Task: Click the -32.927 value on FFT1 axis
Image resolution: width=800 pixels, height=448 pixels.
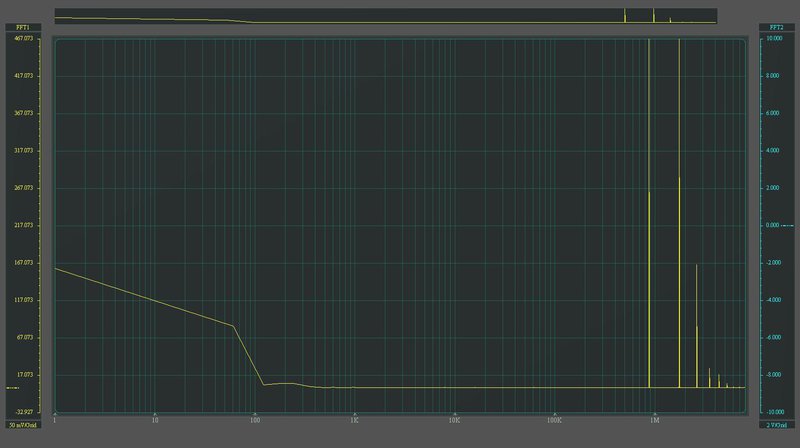Action: [x=25, y=412]
